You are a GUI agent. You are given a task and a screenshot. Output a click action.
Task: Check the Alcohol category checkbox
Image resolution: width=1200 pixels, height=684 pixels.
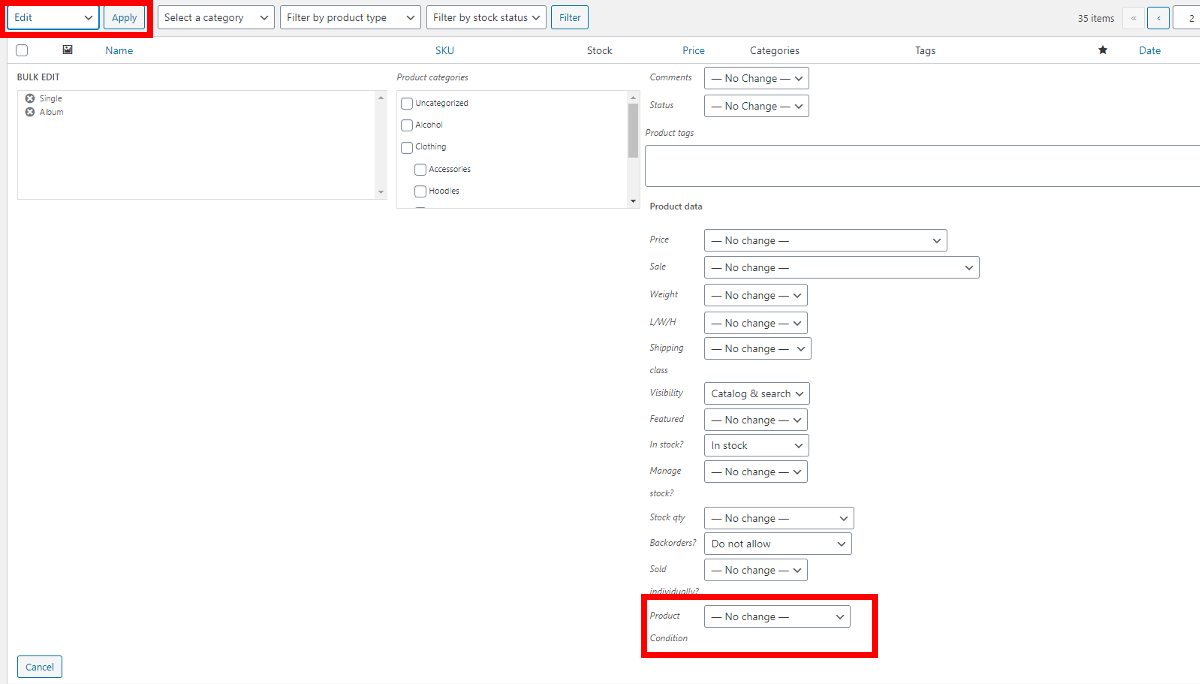[406, 124]
